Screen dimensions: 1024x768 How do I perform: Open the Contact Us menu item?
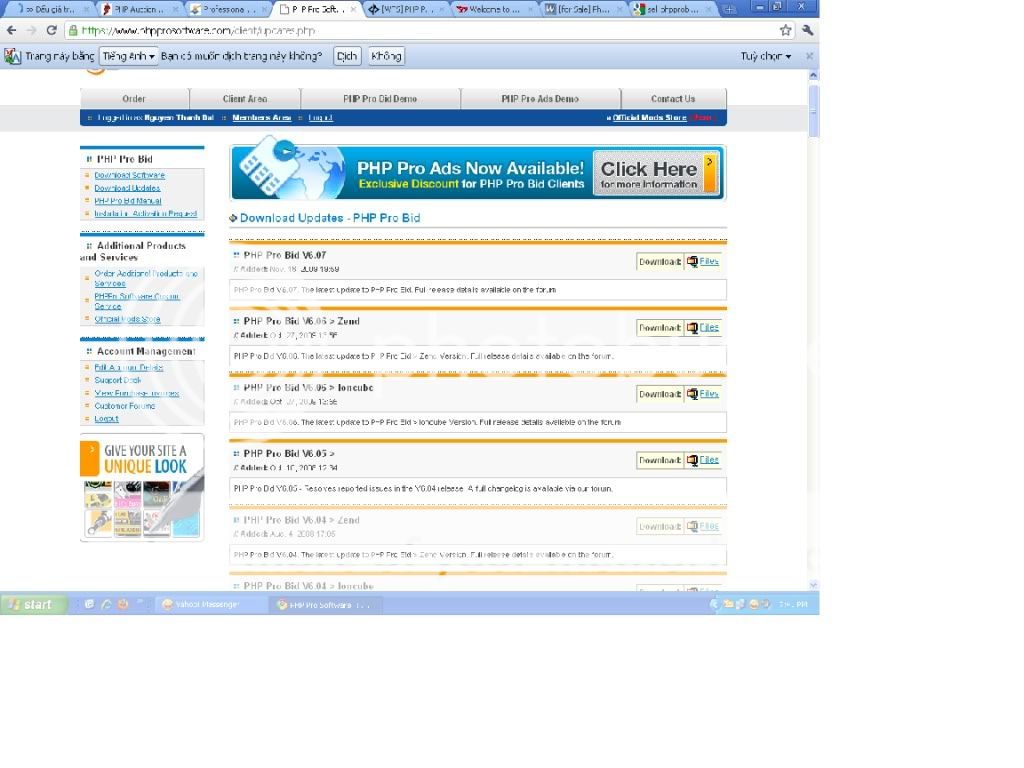click(673, 99)
